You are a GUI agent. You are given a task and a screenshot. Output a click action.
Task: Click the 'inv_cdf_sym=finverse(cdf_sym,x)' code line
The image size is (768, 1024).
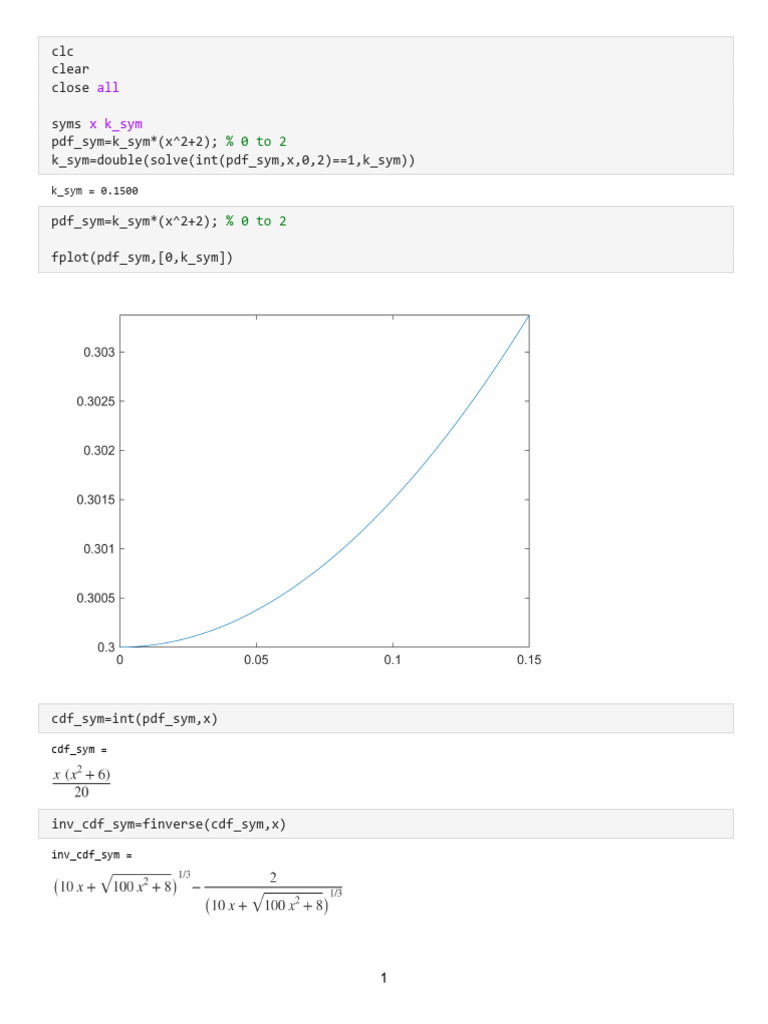point(168,824)
